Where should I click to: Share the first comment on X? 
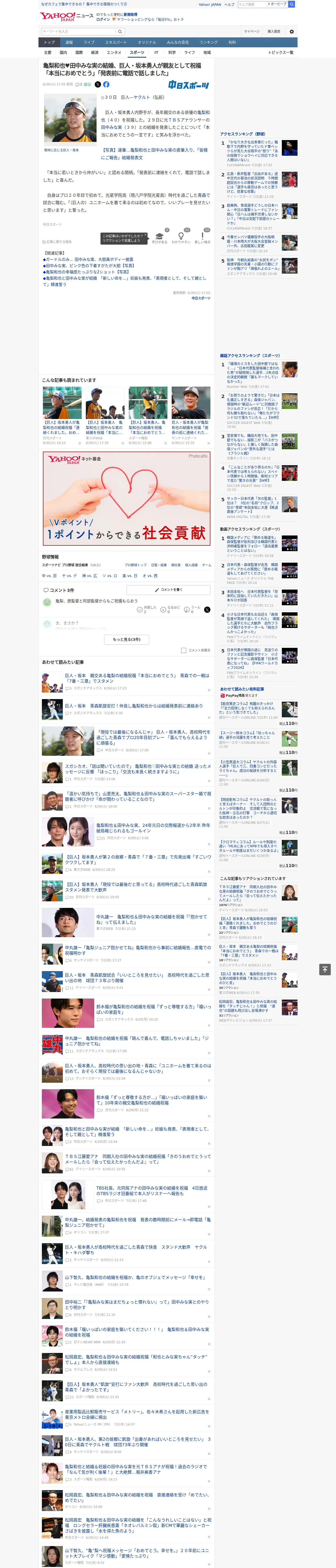coord(207,609)
